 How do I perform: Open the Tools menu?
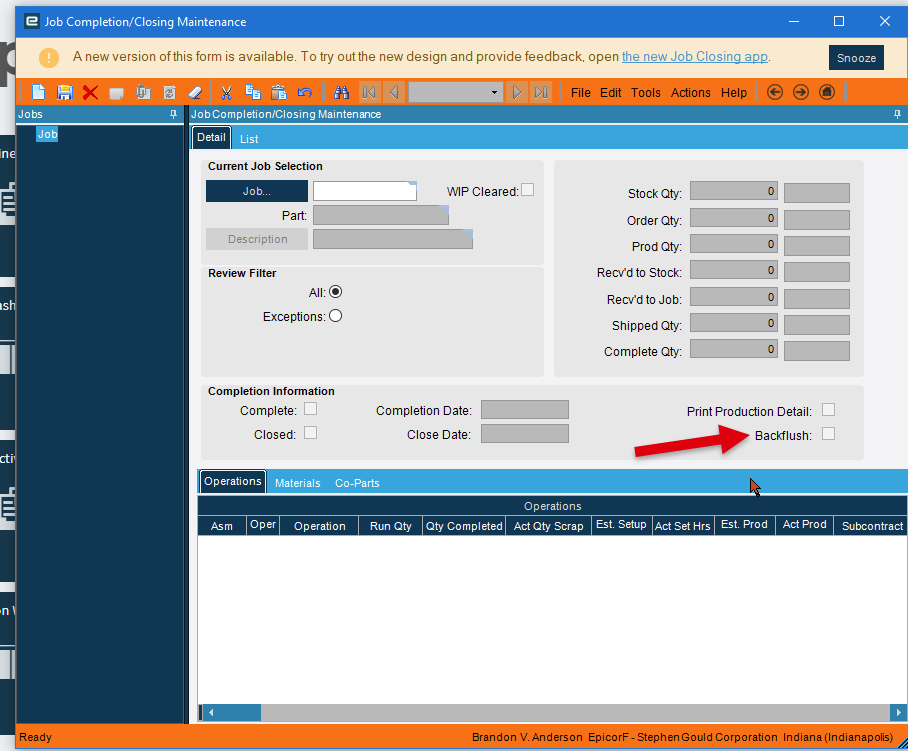646,93
